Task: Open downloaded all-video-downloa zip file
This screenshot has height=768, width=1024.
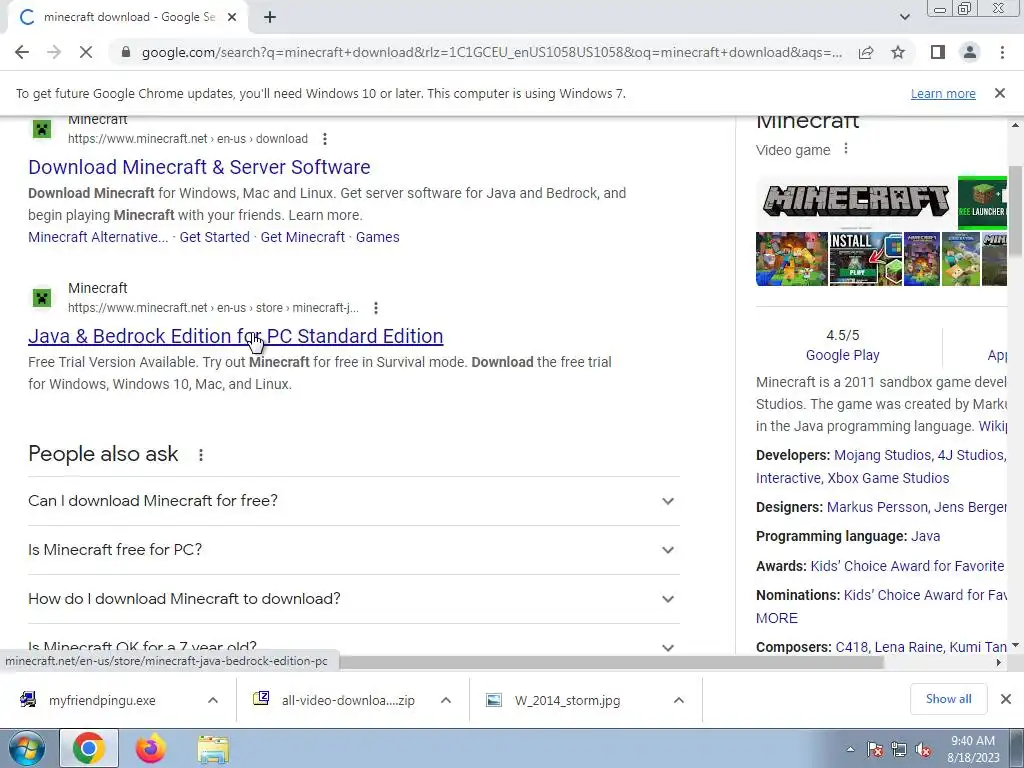Action: tap(347, 701)
